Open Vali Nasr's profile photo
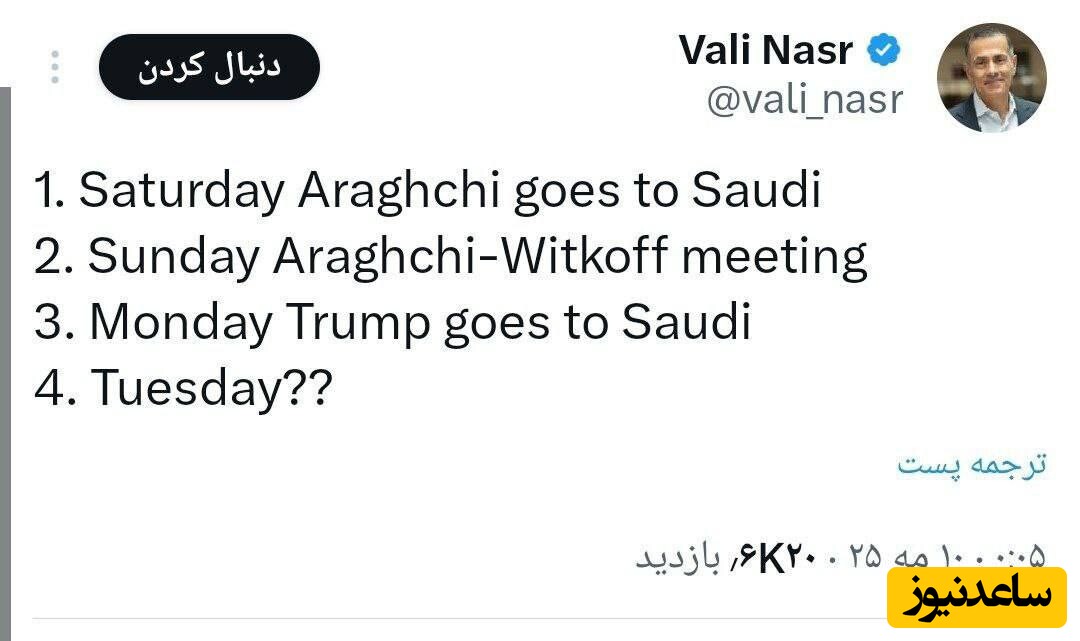The height and width of the screenshot is (641, 1080). (991, 78)
